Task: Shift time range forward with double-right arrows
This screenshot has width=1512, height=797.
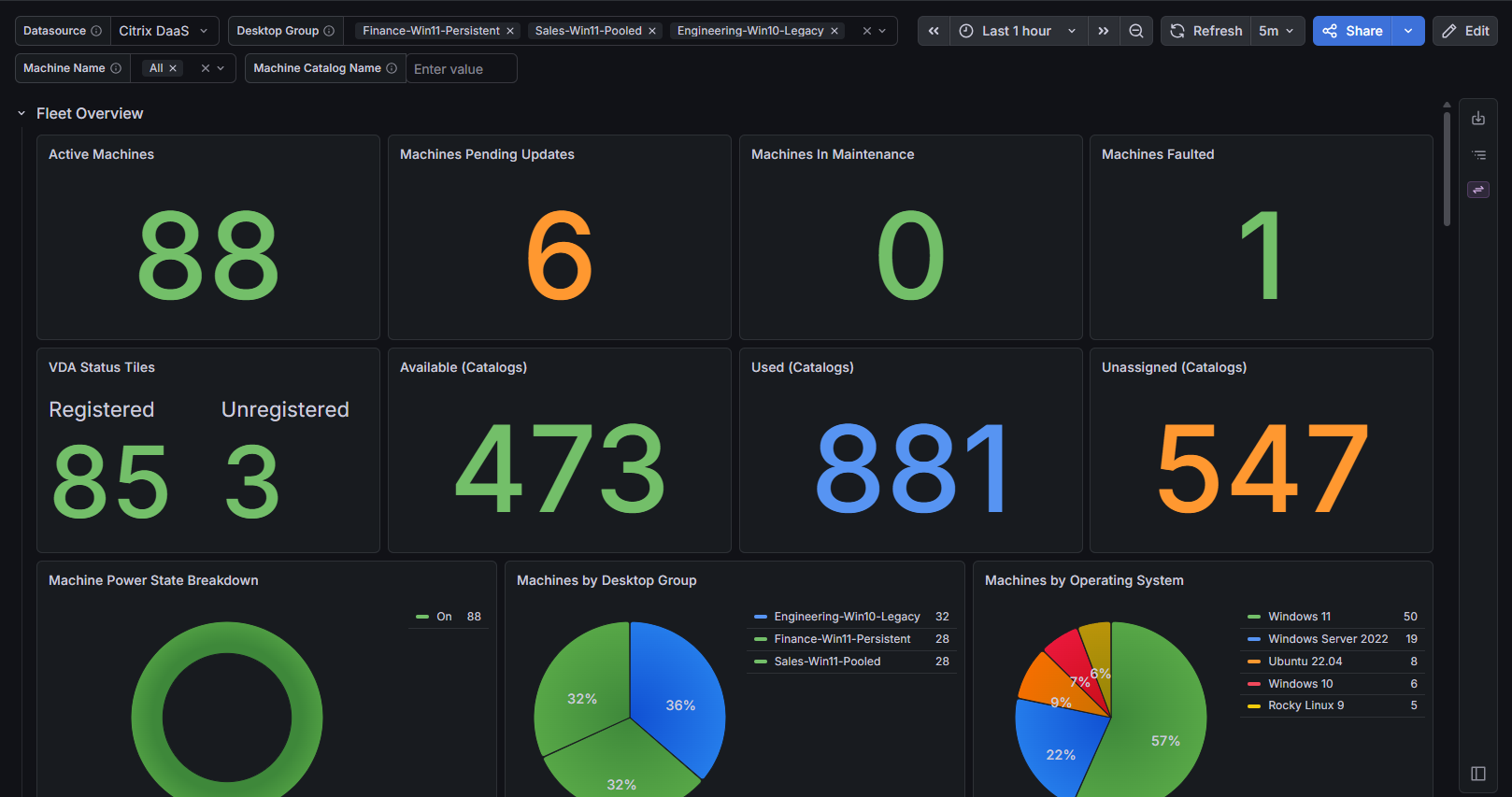Action: 1104,31
